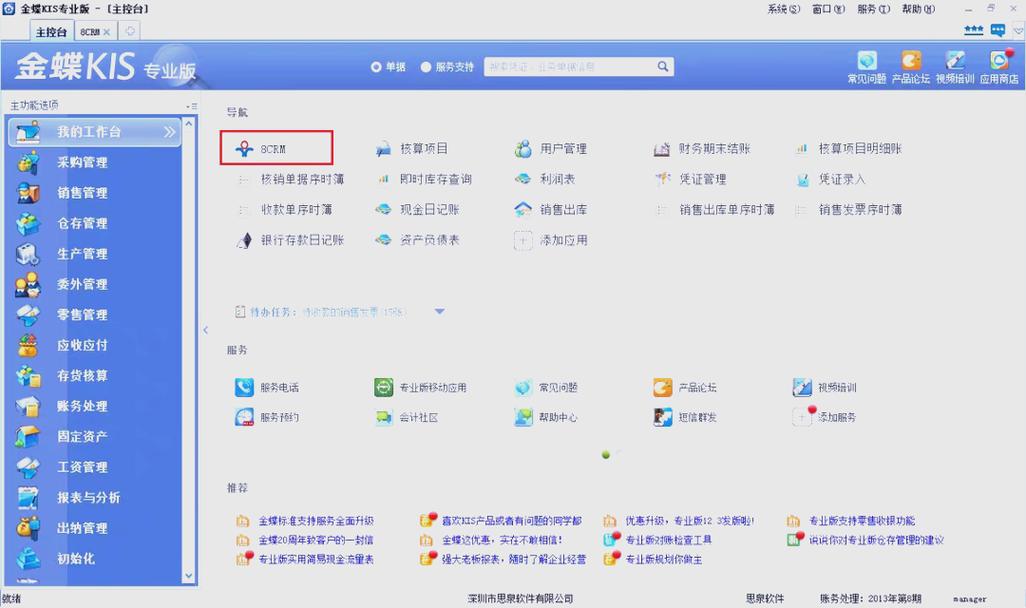
Task: Open the 常见问题 icon in top header
Action: pyautogui.click(x=866, y=67)
